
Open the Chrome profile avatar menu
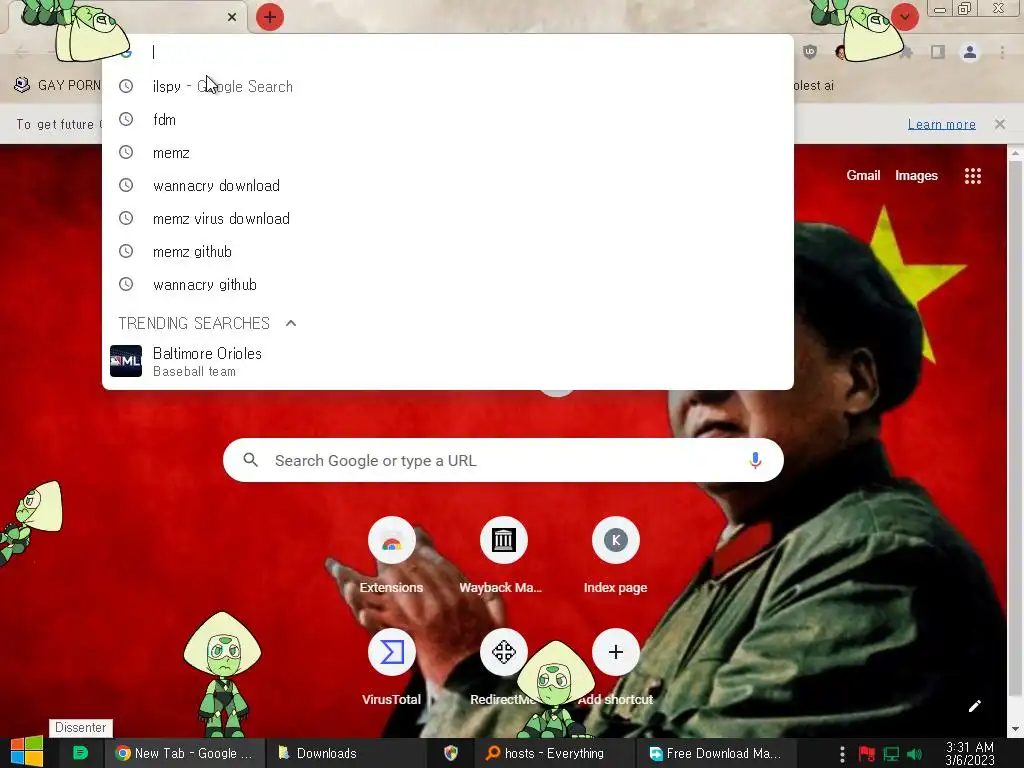(970, 52)
